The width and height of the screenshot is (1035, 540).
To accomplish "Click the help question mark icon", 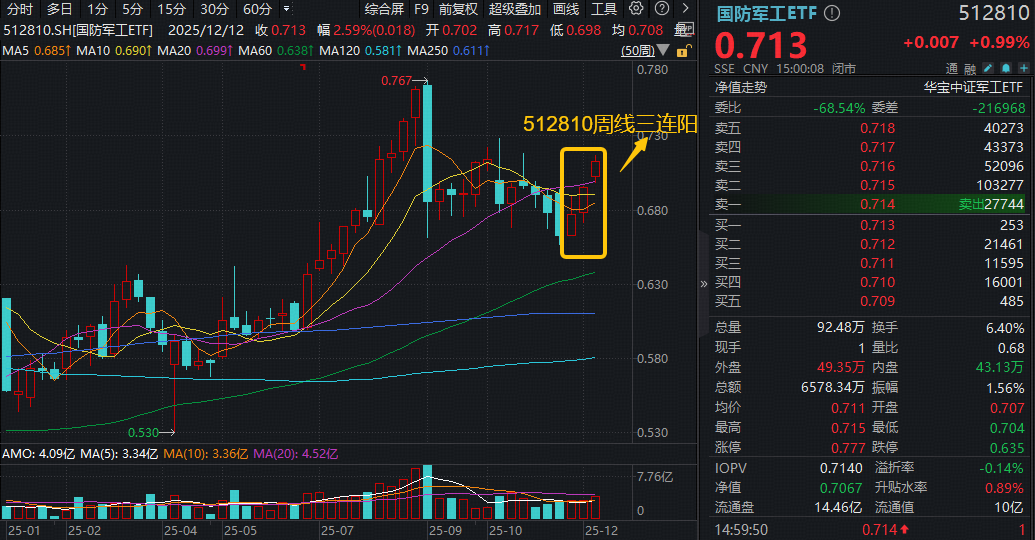I will [x=662, y=9].
